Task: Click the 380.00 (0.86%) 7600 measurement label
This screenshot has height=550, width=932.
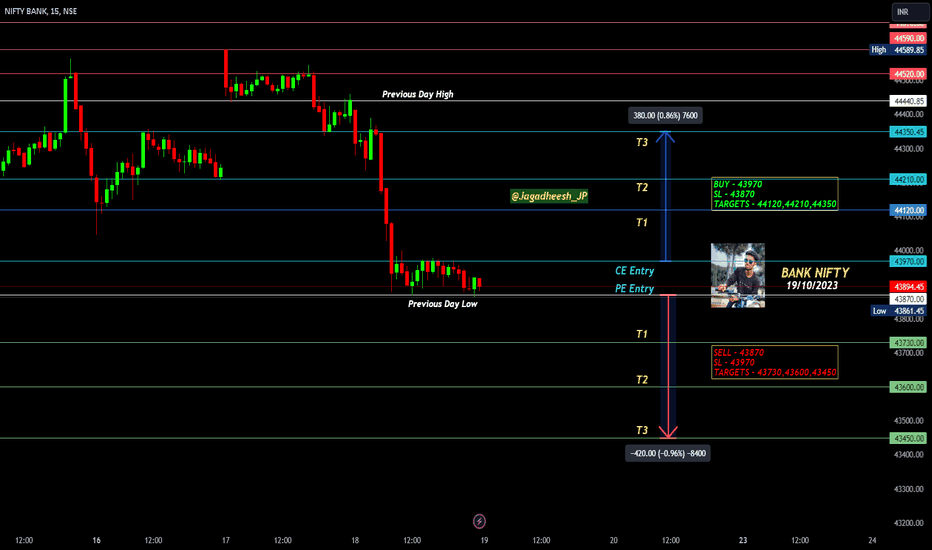Action: [x=665, y=115]
